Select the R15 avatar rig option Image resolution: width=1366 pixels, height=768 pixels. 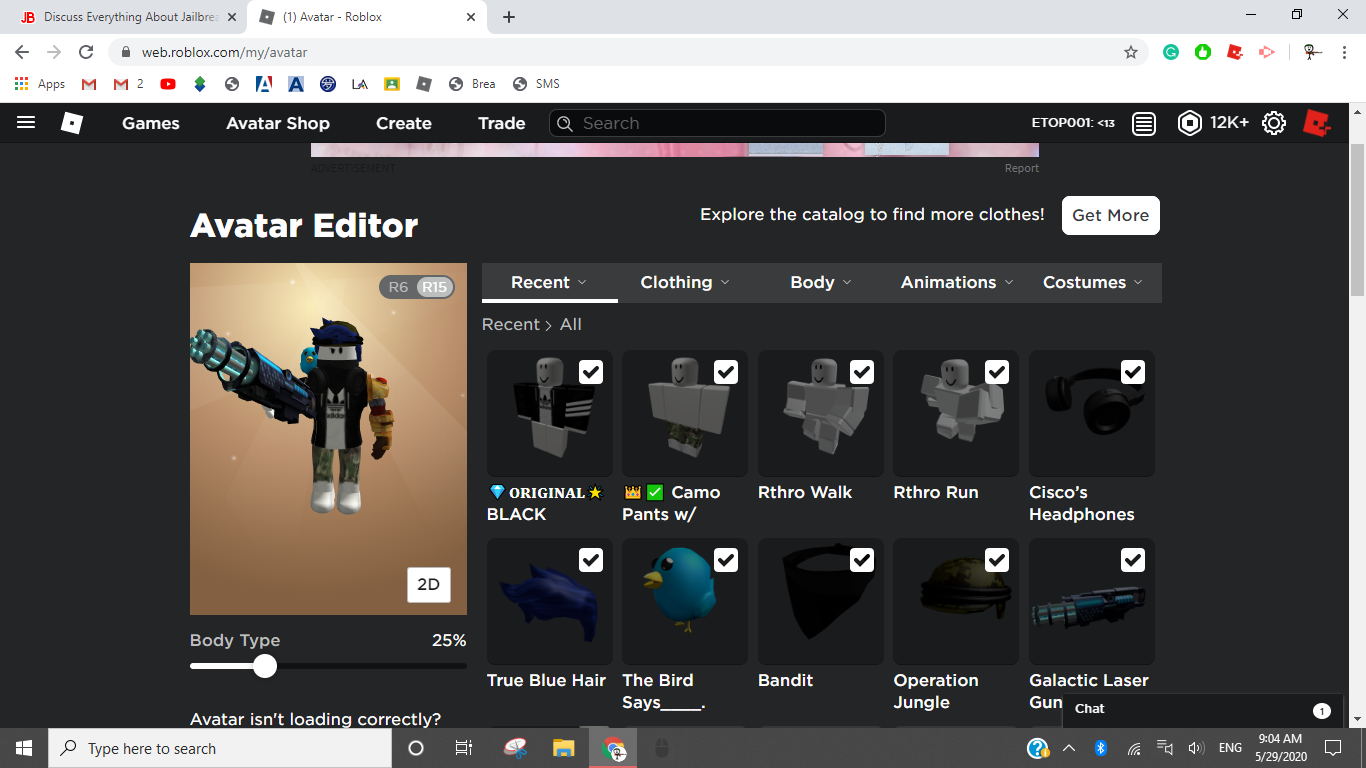[435, 287]
